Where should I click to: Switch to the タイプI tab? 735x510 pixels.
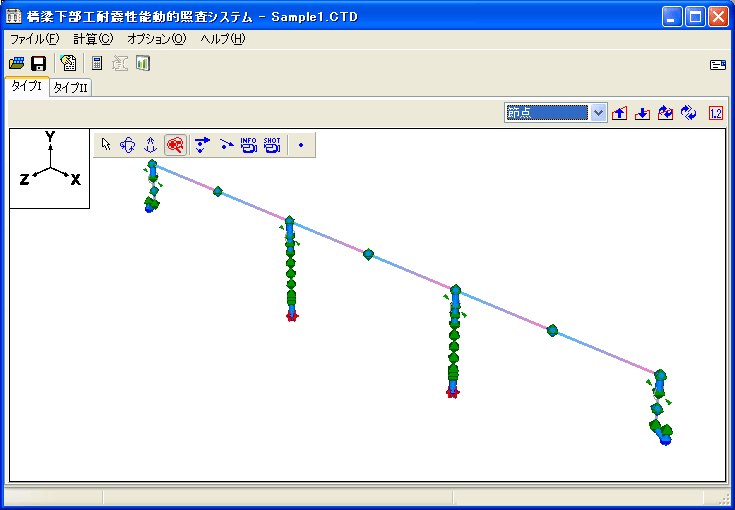27,87
